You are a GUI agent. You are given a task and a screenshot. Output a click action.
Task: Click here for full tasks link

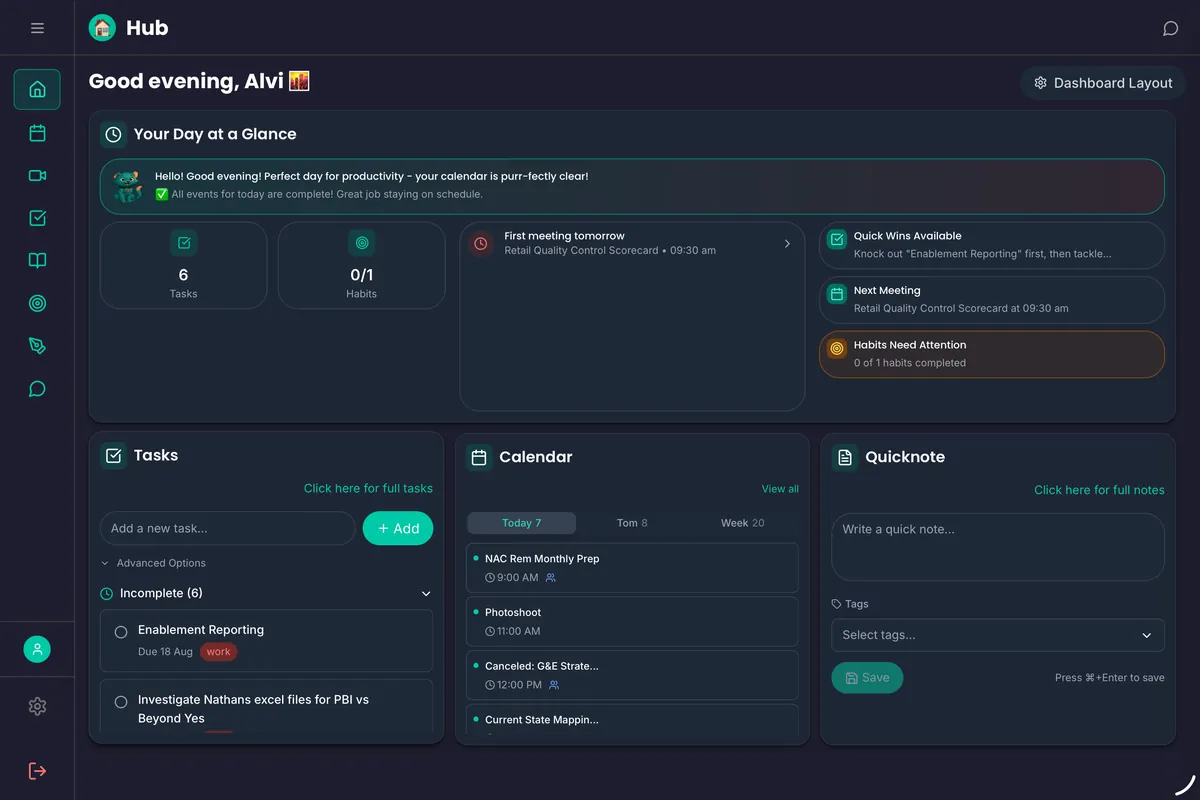(x=368, y=489)
